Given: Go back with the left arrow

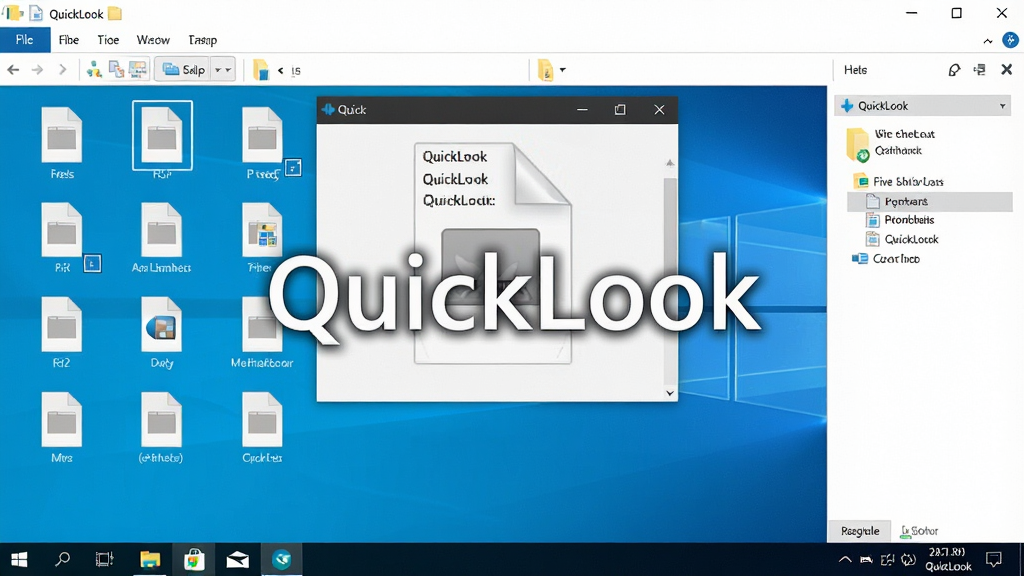Looking at the screenshot, I should (x=13, y=70).
